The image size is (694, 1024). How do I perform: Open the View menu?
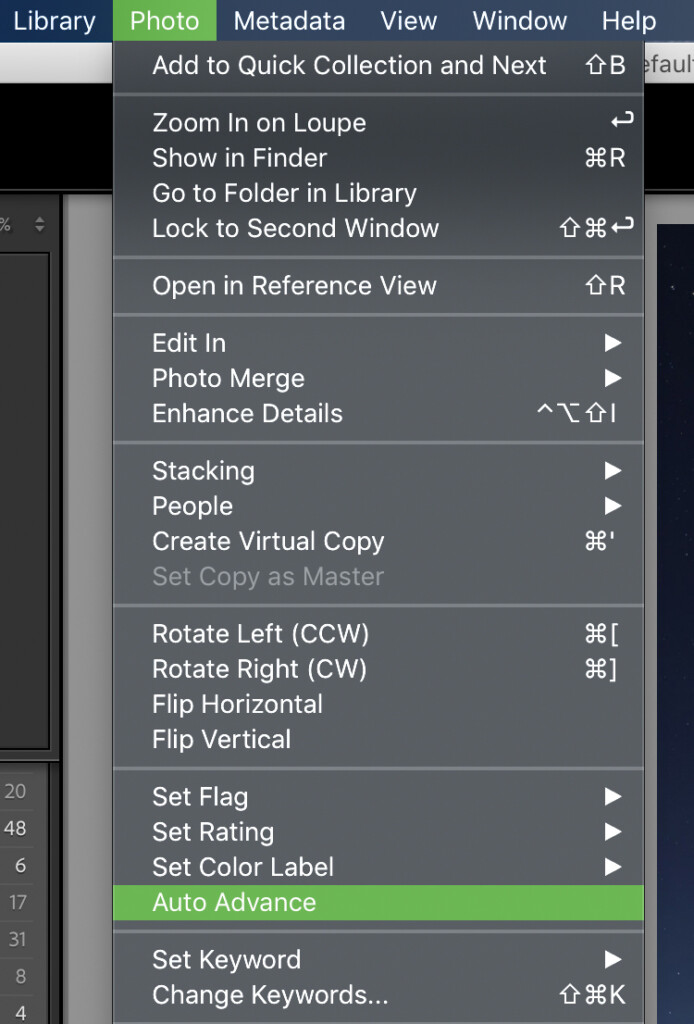(409, 21)
